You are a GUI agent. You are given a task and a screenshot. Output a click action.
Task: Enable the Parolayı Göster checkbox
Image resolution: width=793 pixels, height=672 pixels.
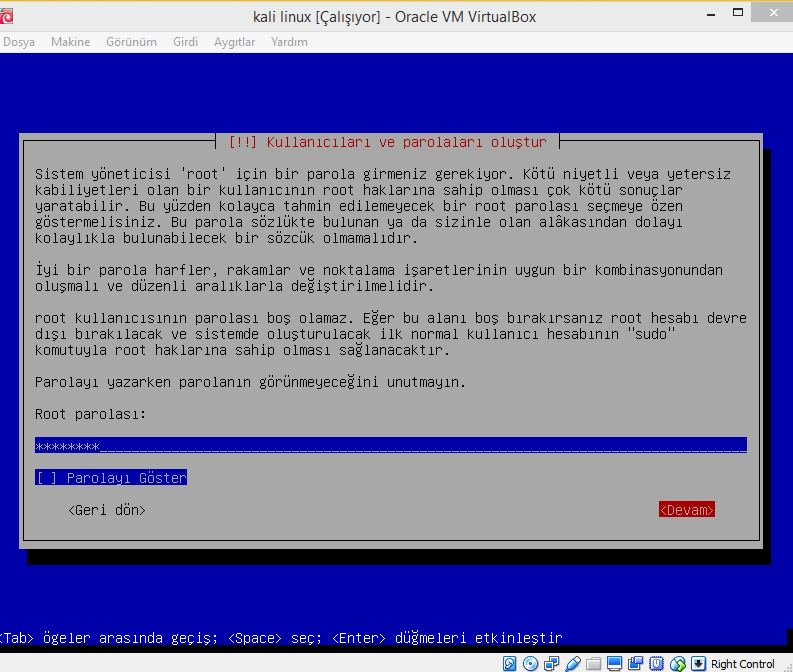point(46,478)
